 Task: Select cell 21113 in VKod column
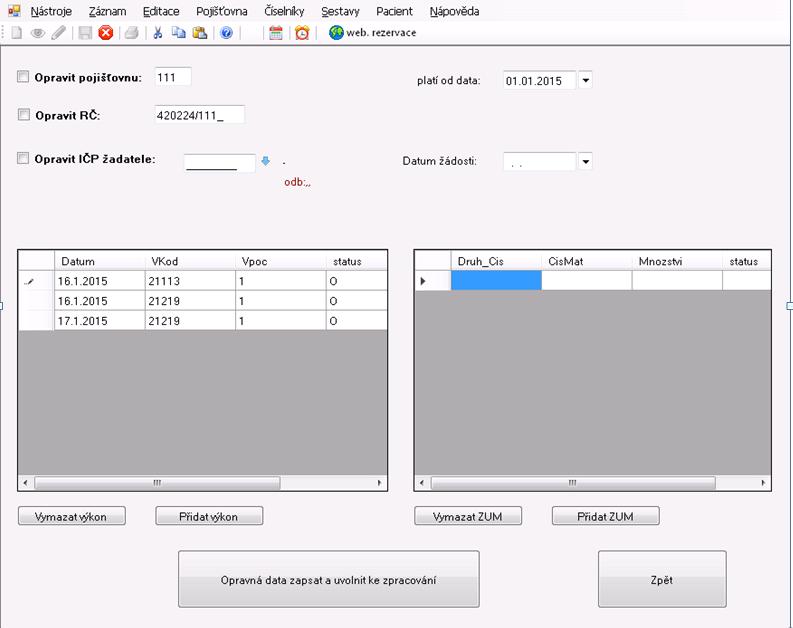pos(190,281)
